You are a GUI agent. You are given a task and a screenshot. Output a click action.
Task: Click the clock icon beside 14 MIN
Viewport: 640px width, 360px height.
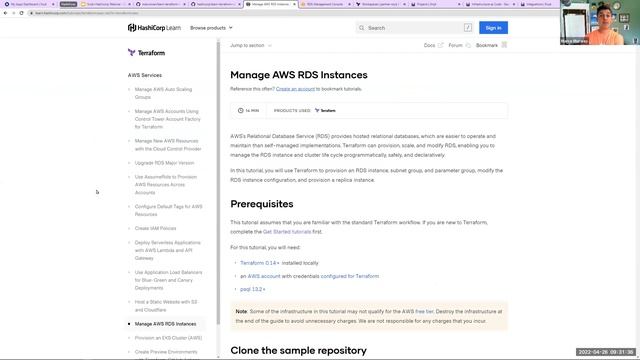point(240,111)
